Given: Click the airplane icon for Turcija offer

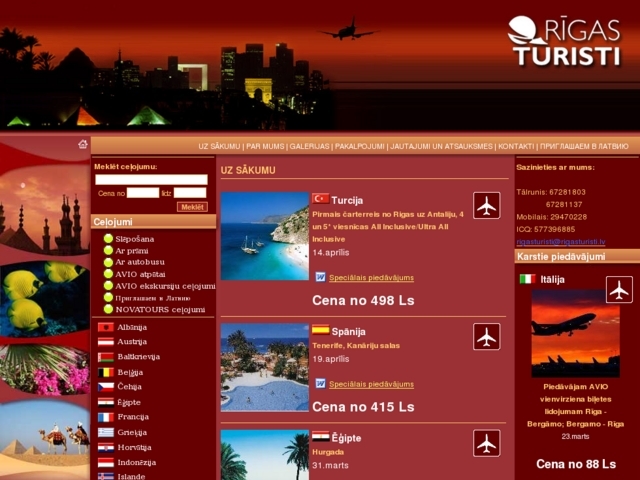Looking at the screenshot, I should (486, 206).
